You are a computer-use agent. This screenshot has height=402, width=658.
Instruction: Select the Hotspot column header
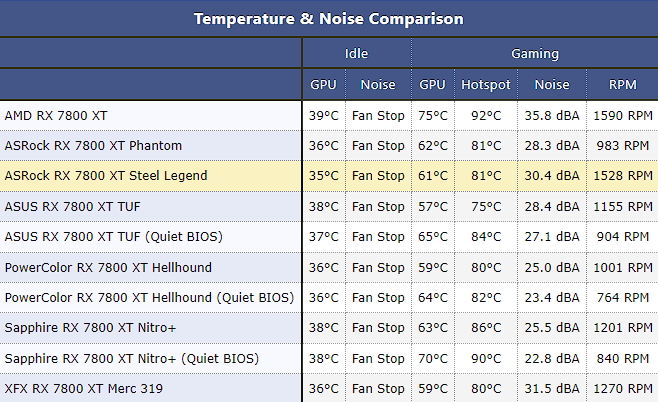tap(486, 85)
